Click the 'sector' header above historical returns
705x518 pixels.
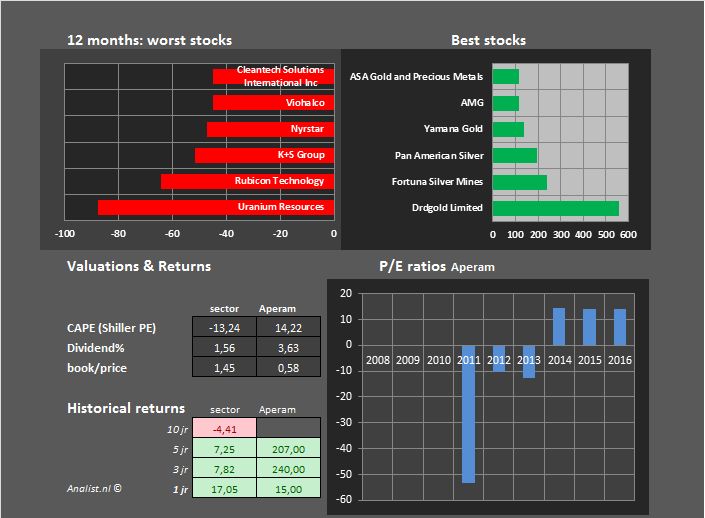[x=225, y=410]
